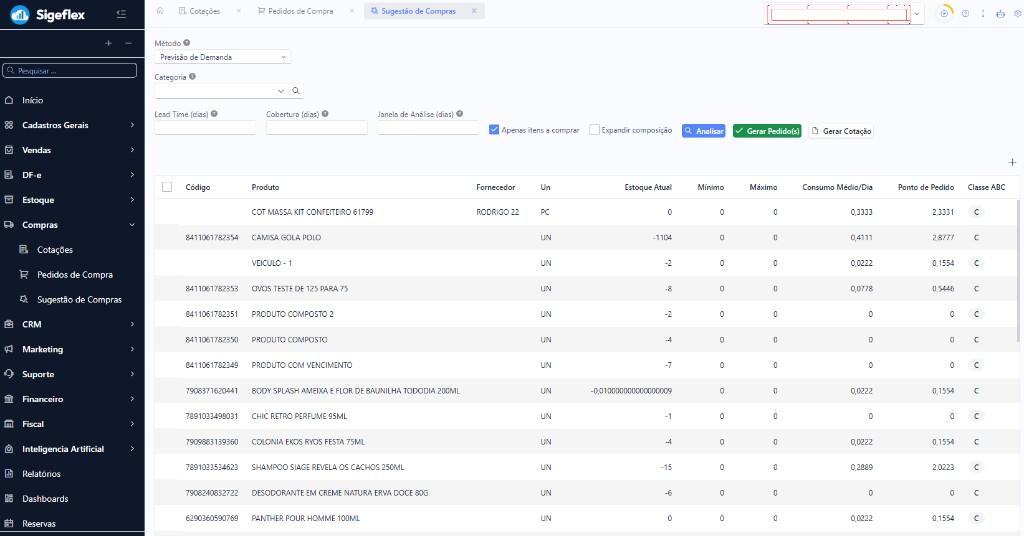Expand the DF-e menu chevron
Image resolution: width=1024 pixels, height=536 pixels.
point(132,175)
